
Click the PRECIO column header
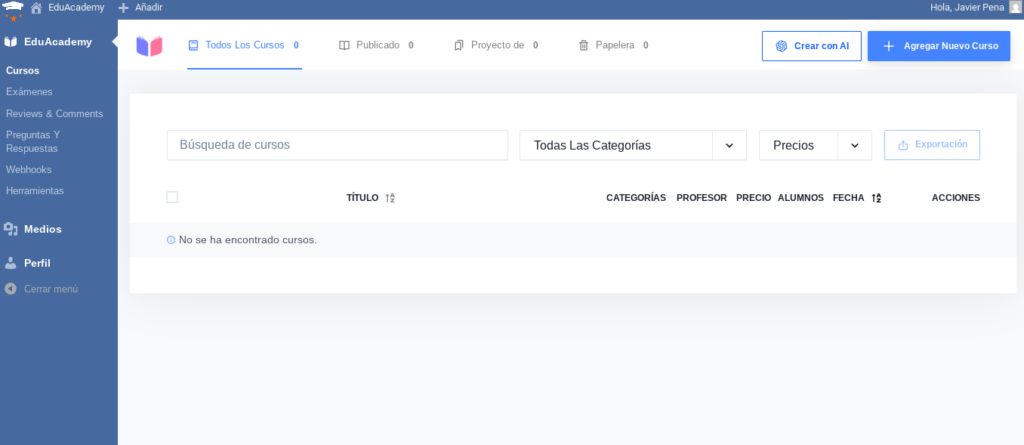[754, 198]
